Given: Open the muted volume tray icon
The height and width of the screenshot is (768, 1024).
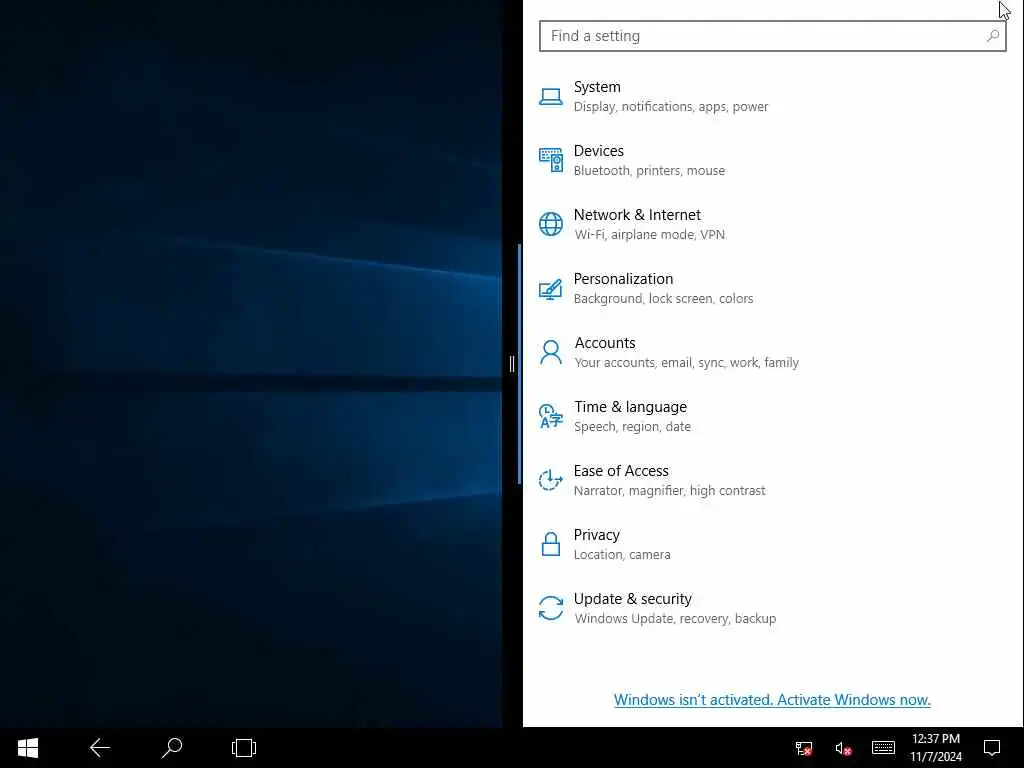Looking at the screenshot, I should tap(843, 748).
